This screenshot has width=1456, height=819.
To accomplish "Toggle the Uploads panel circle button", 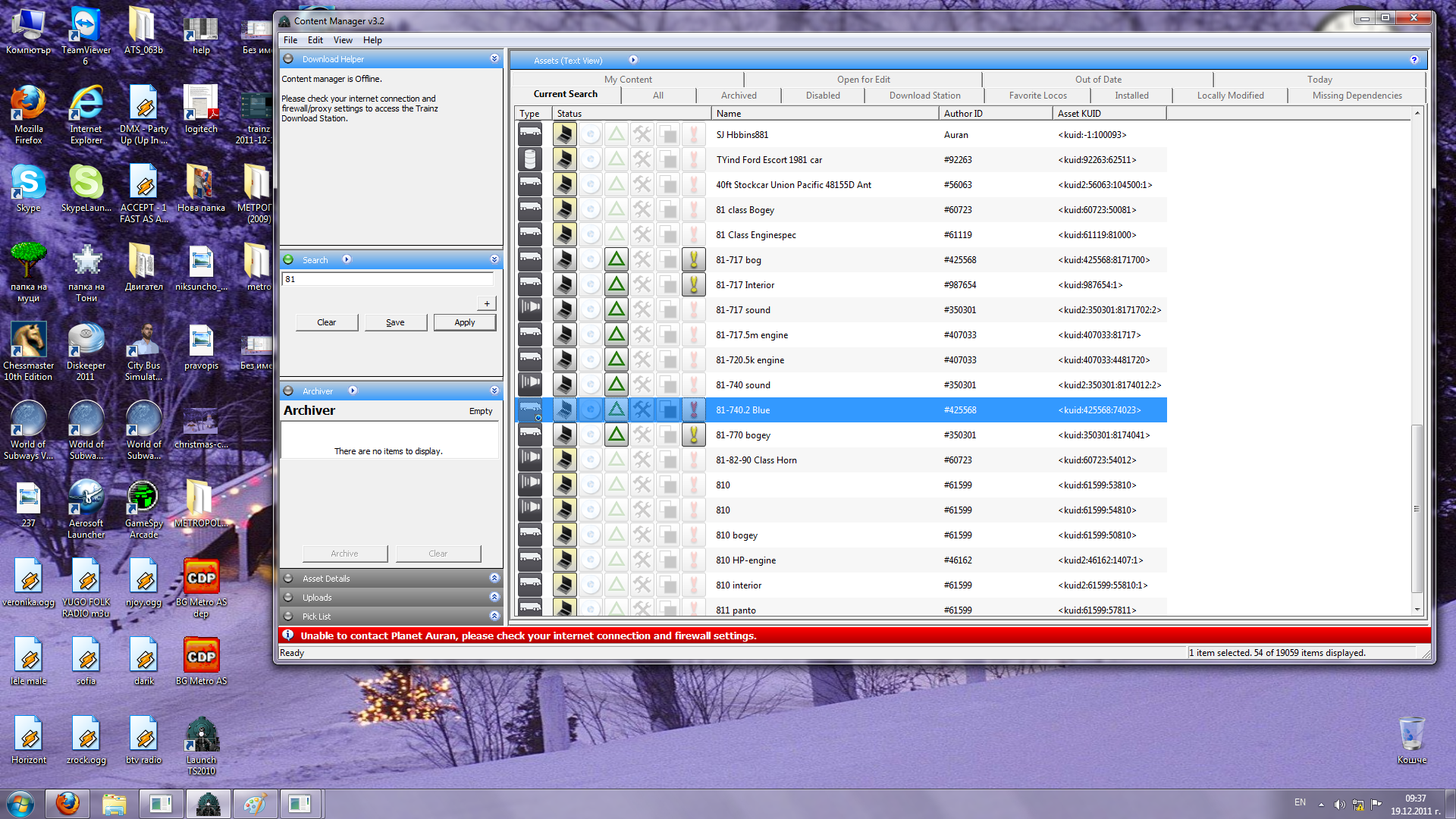I will [x=288, y=598].
